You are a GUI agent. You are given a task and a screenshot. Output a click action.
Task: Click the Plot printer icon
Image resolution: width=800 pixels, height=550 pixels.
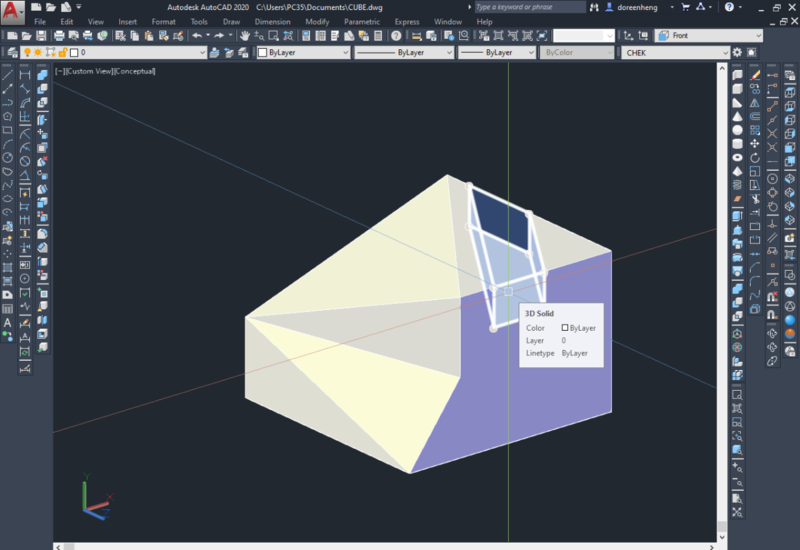click(x=60, y=36)
